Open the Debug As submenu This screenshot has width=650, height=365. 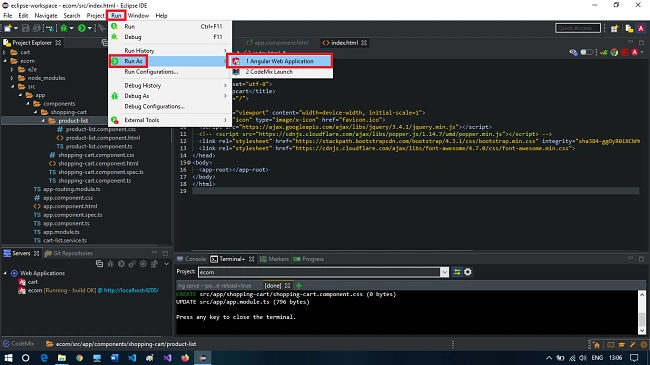coord(170,96)
